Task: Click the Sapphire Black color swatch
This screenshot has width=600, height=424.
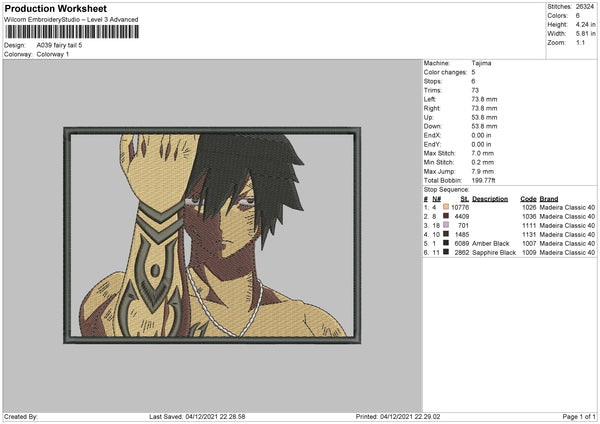Action: tap(446, 252)
